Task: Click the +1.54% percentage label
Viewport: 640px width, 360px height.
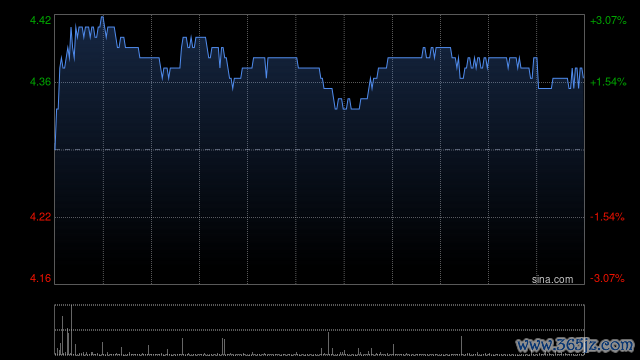Action: click(608, 82)
